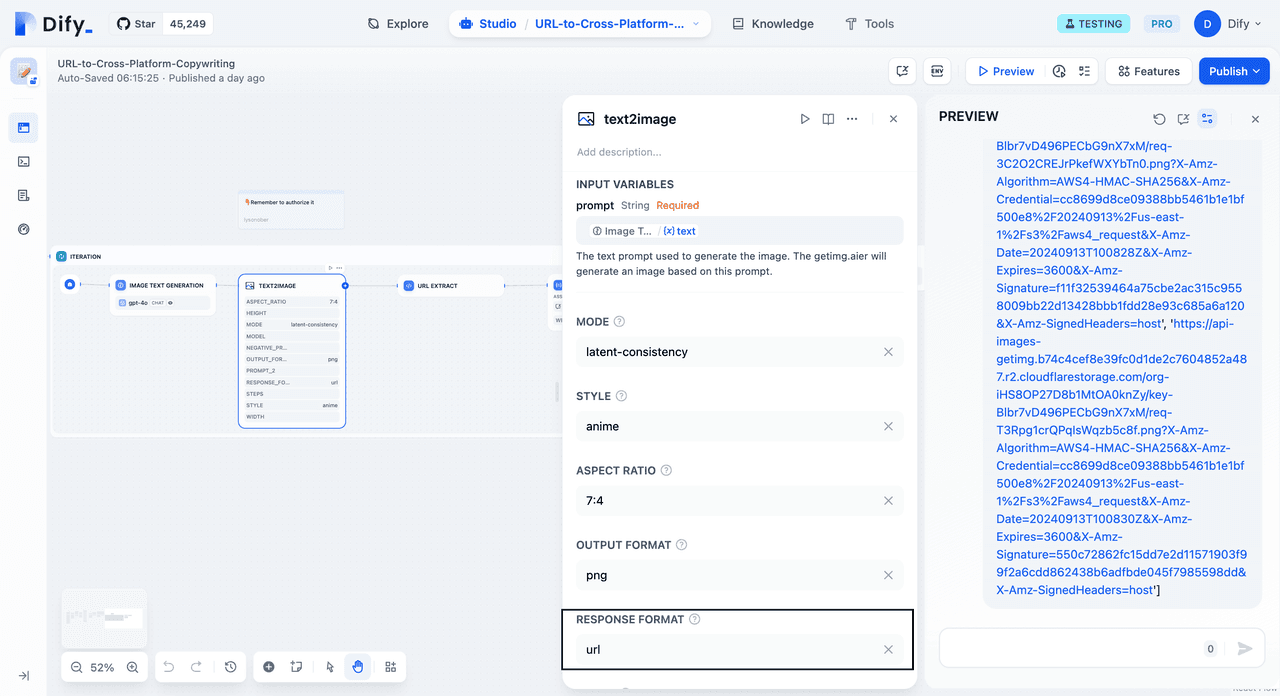The image size is (1280, 696).
Task: Switch to the Explore tab
Action: pos(397,24)
